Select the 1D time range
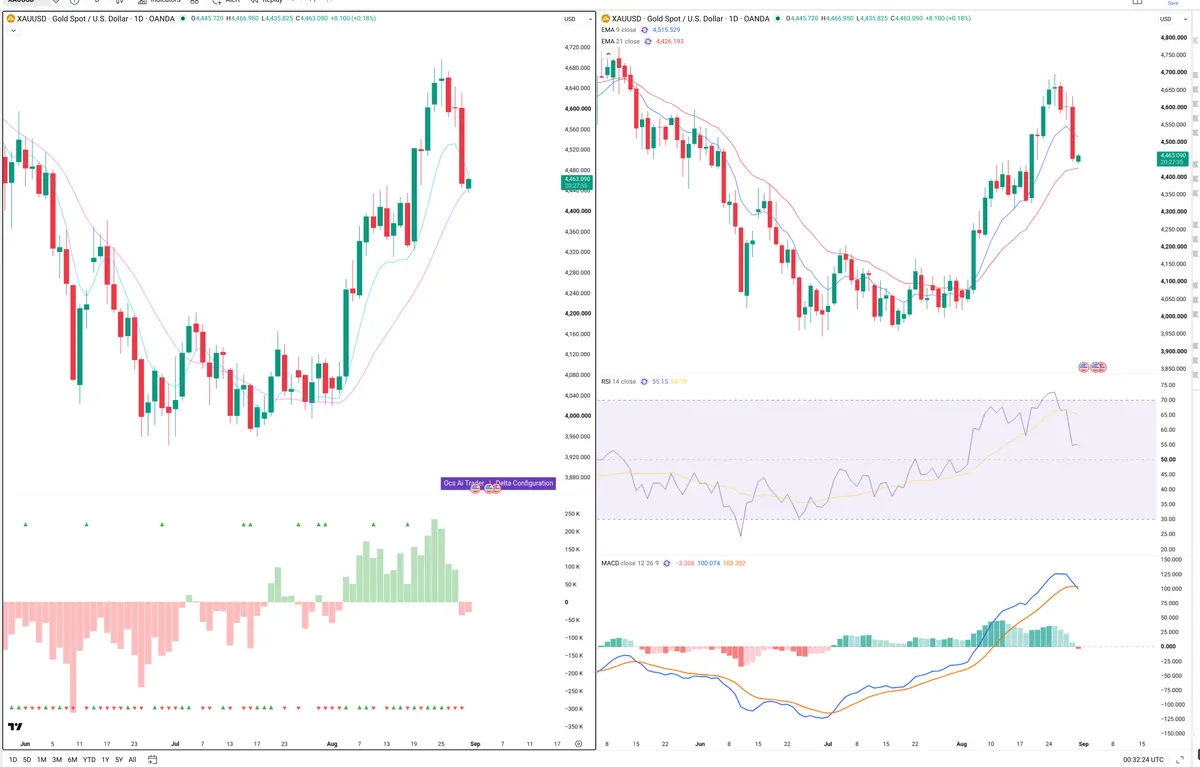The height and width of the screenshot is (767, 1200). click(12, 760)
